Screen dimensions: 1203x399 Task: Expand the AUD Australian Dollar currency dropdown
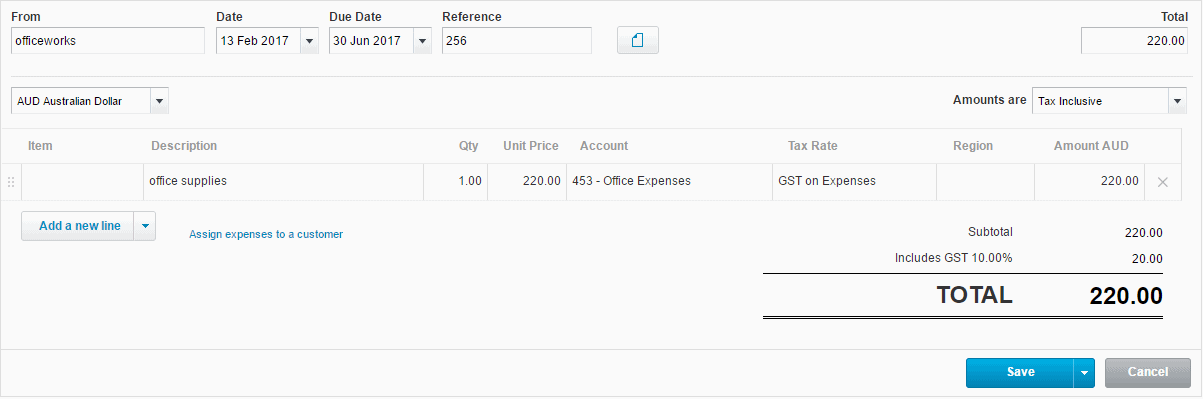159,101
